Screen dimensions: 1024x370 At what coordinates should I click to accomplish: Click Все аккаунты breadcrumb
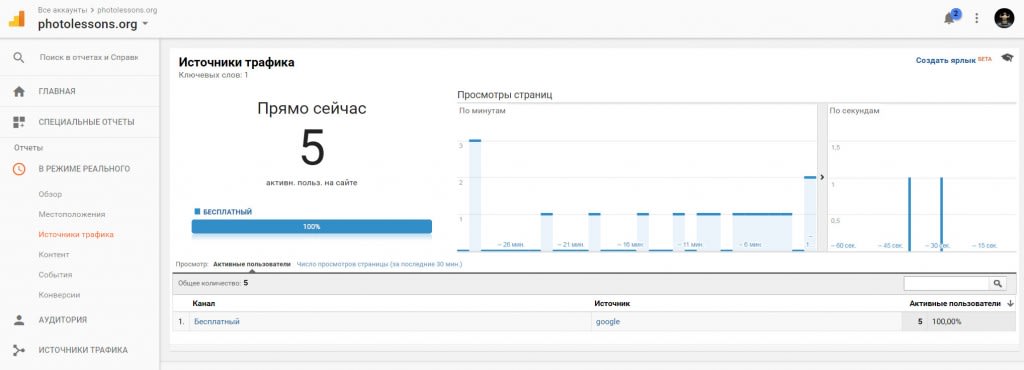[62, 10]
